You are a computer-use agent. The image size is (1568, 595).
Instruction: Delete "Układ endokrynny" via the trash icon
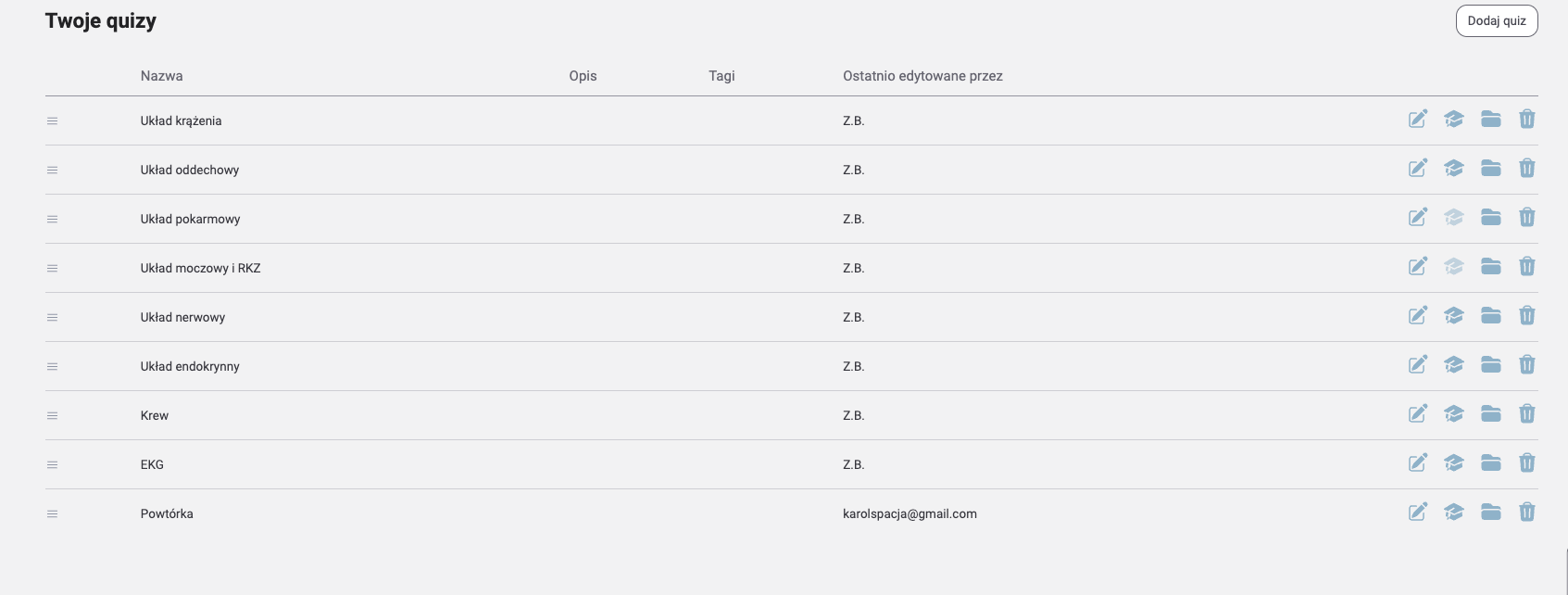pos(1526,365)
